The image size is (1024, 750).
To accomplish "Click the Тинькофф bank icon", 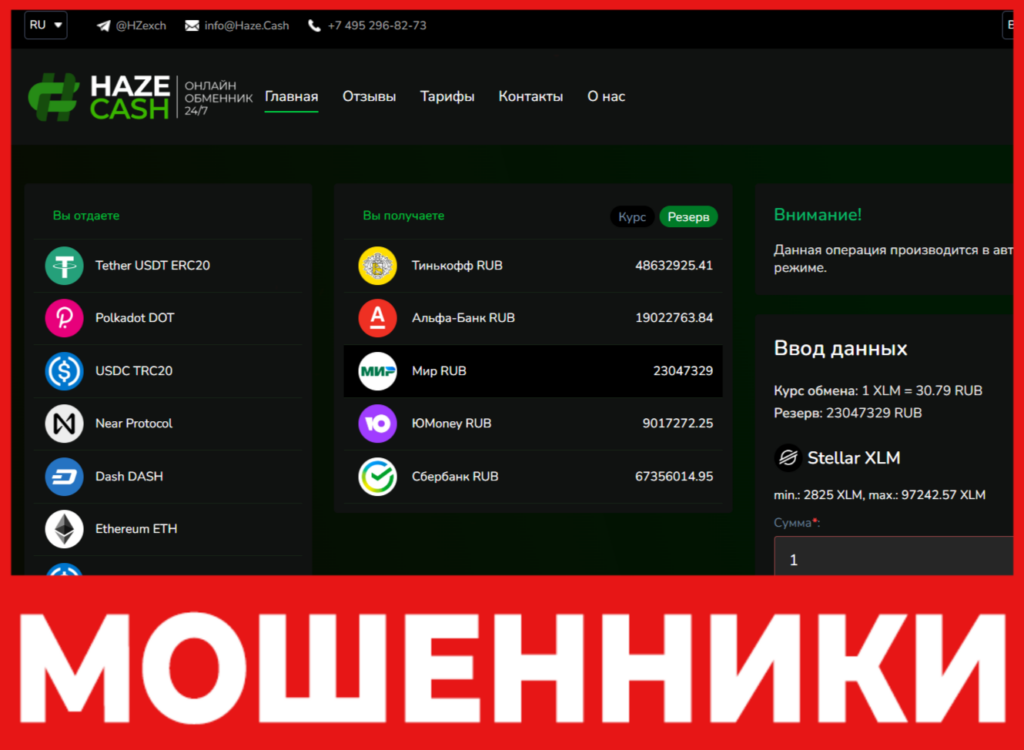I will [377, 265].
